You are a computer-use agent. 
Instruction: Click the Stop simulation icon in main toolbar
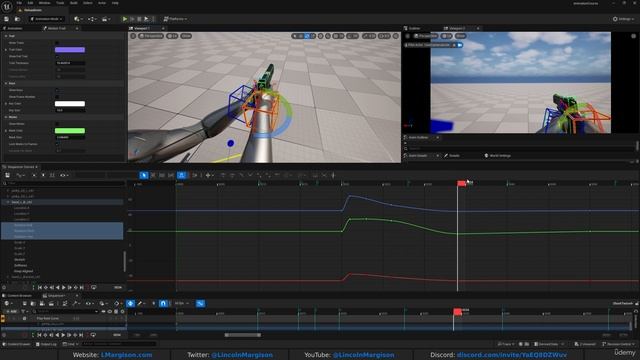139,19
